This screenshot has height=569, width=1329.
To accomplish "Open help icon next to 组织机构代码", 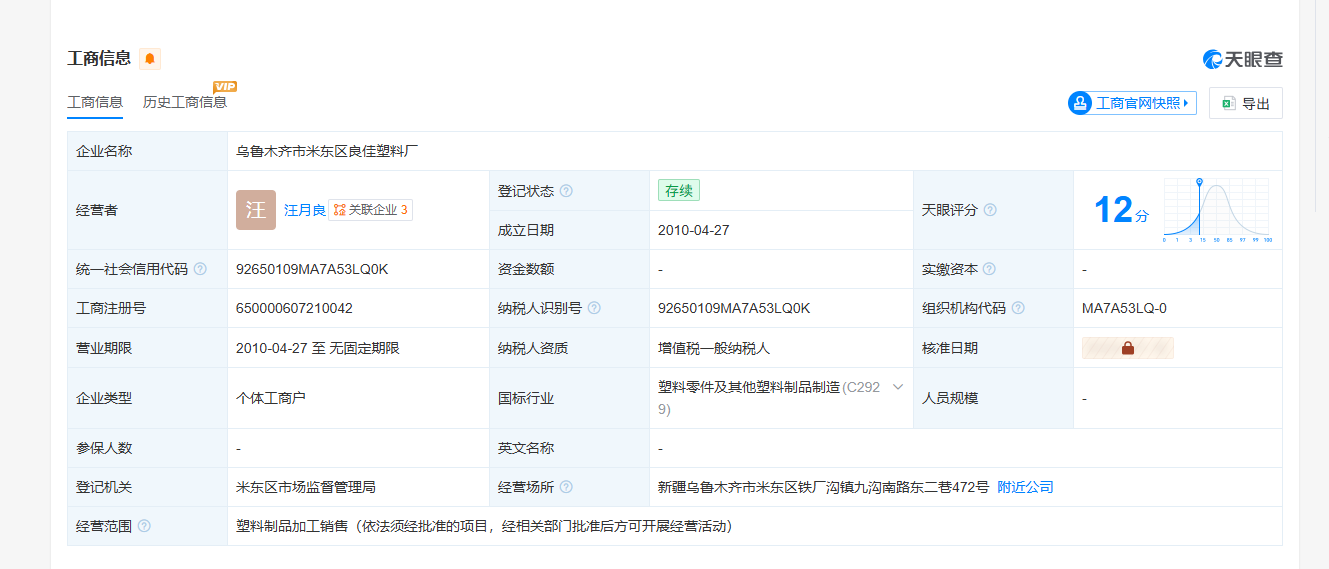I will [x=1018, y=308].
